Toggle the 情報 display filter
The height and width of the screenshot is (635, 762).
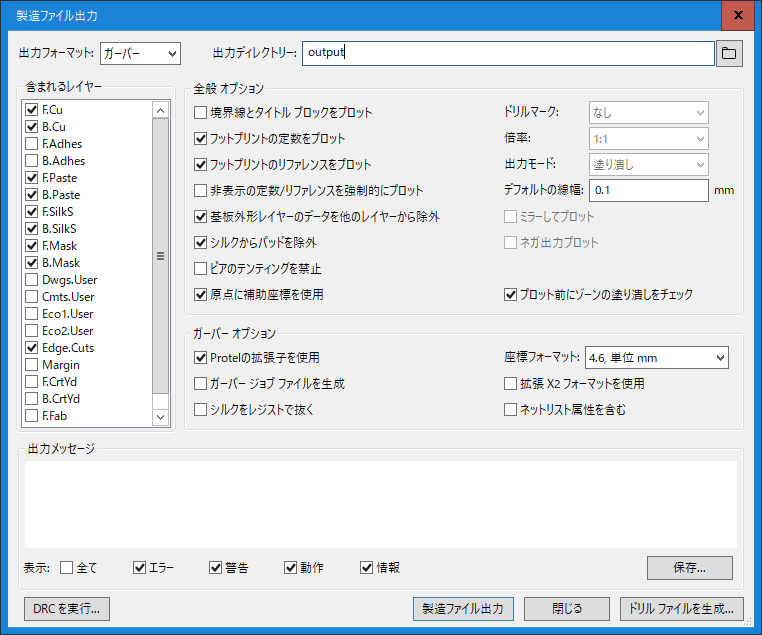pos(366,567)
